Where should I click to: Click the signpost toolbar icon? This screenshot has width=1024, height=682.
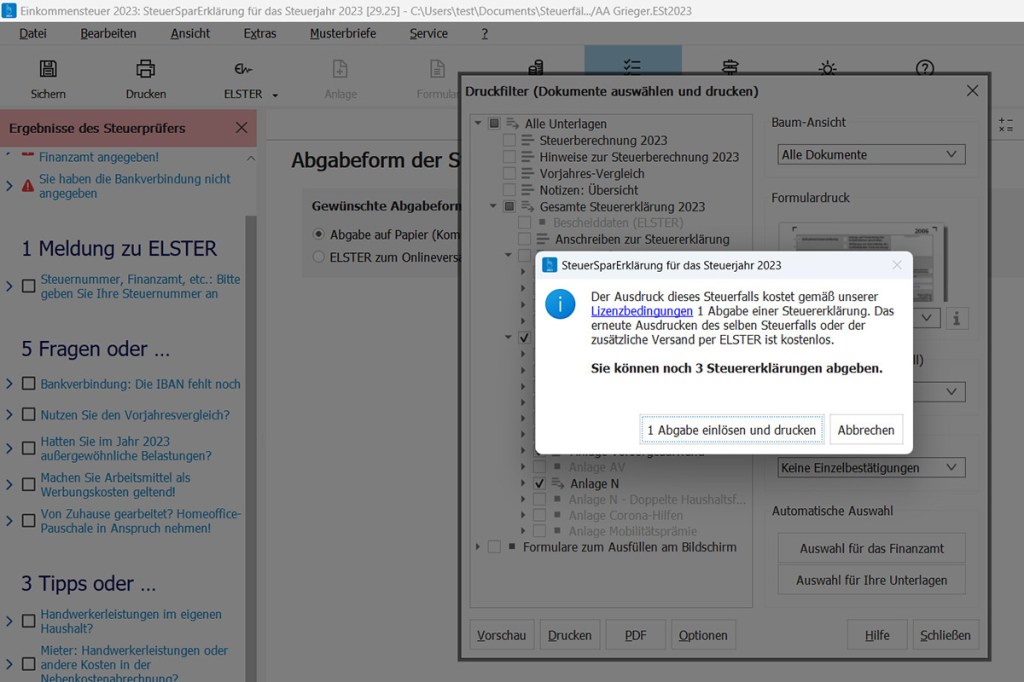click(730, 67)
